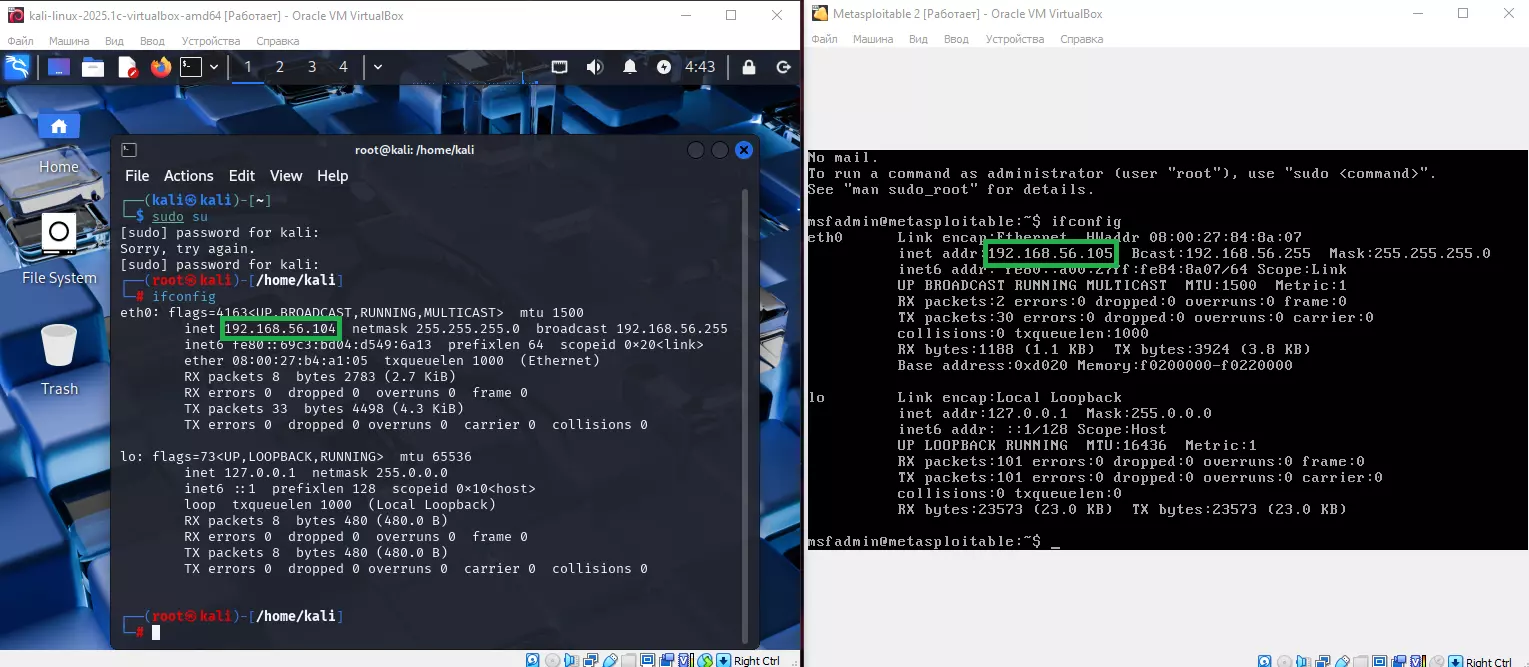Viewport: 1529px width, 667px height.
Task: Click the terminal window title bar icon
Action: [x=129, y=150]
